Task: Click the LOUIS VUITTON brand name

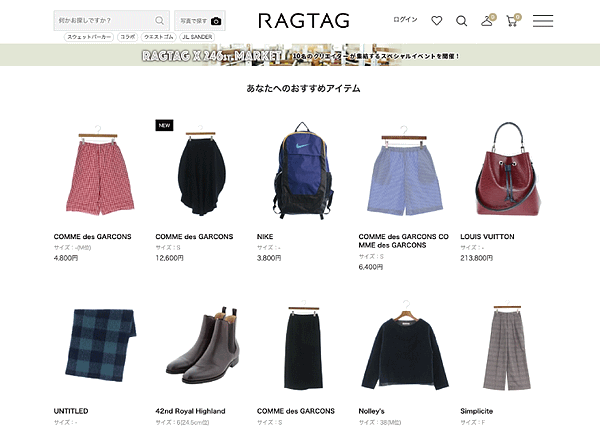Action: pos(487,237)
